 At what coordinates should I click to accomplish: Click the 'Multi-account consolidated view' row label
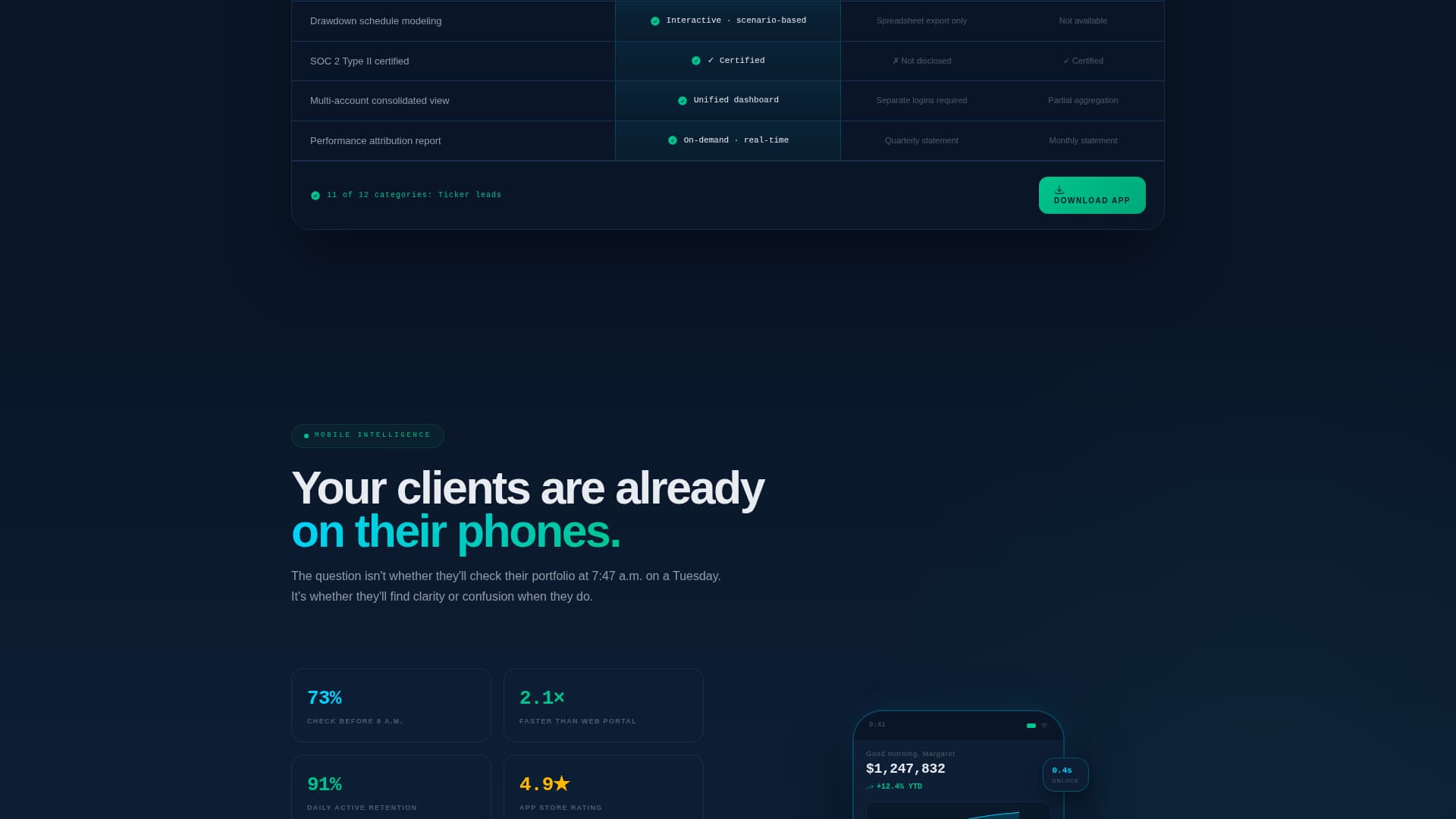pyautogui.click(x=380, y=101)
